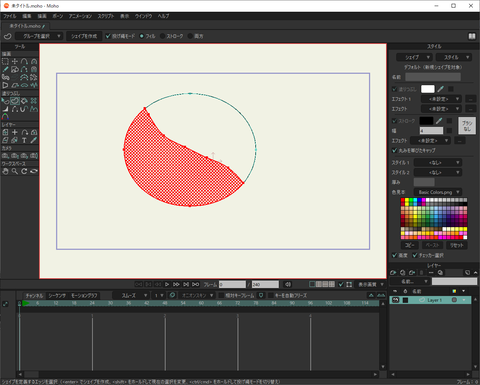Open the Style dropdown in Style panel
480x385 pixels.
pyautogui.click(x=454, y=57)
